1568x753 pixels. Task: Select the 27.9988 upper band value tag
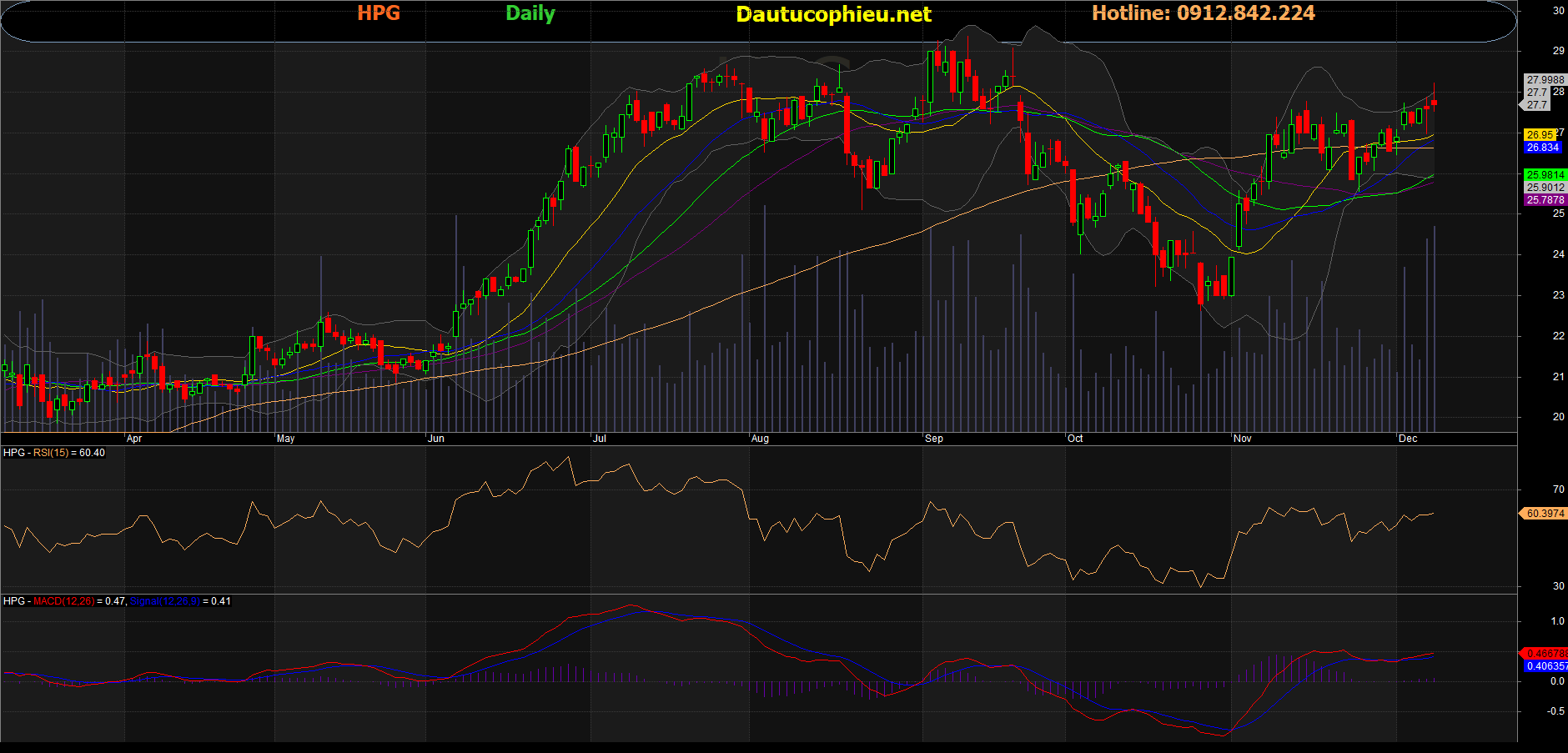pyautogui.click(x=1545, y=80)
